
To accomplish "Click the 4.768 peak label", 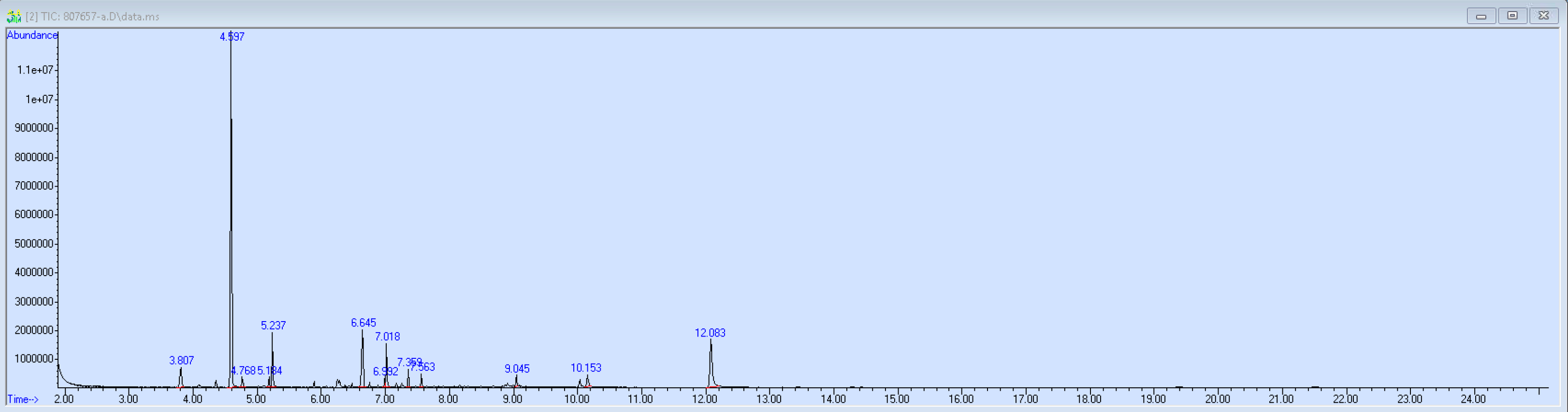I will pos(244,370).
